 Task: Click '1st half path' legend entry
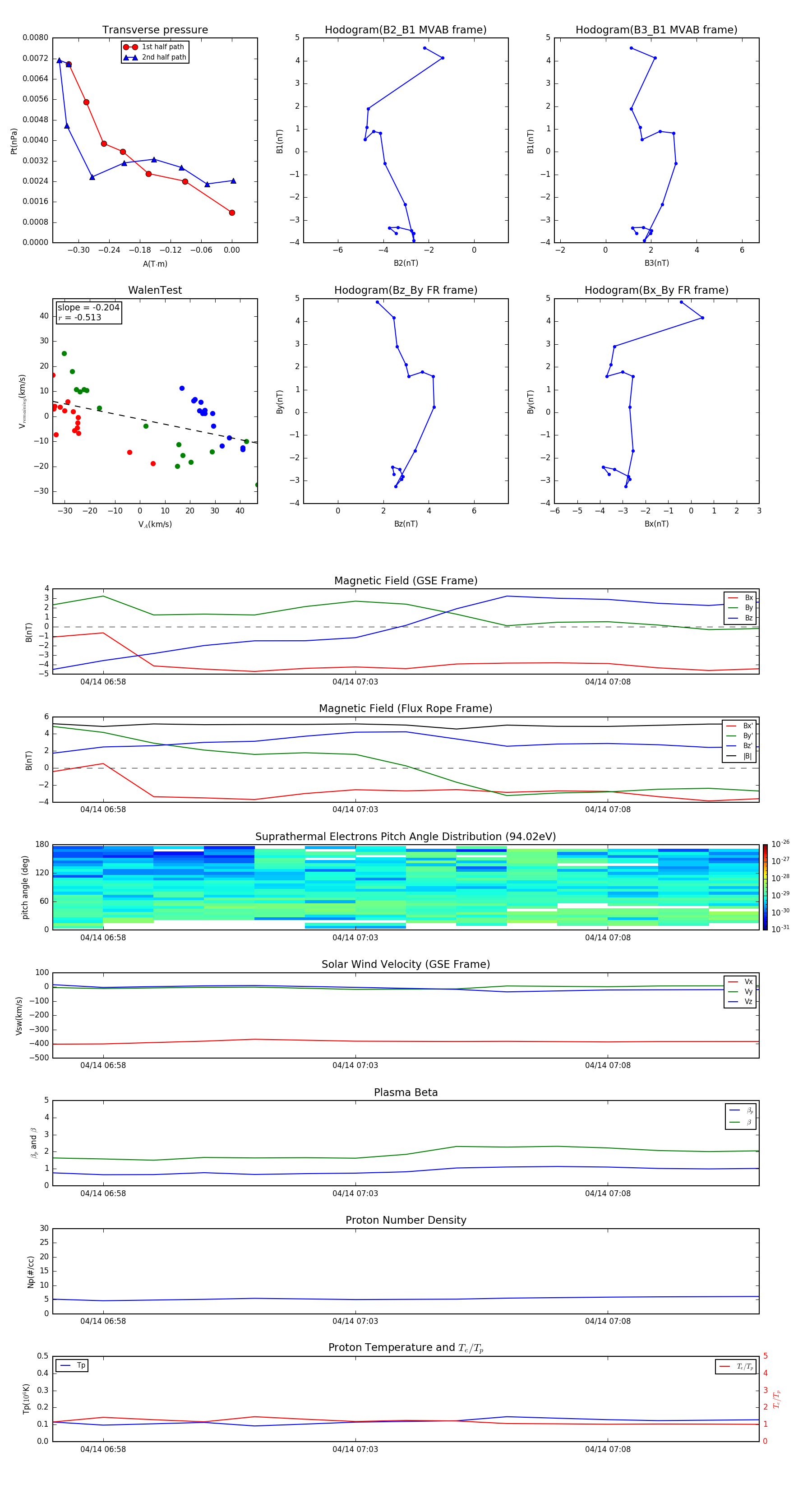(x=154, y=47)
